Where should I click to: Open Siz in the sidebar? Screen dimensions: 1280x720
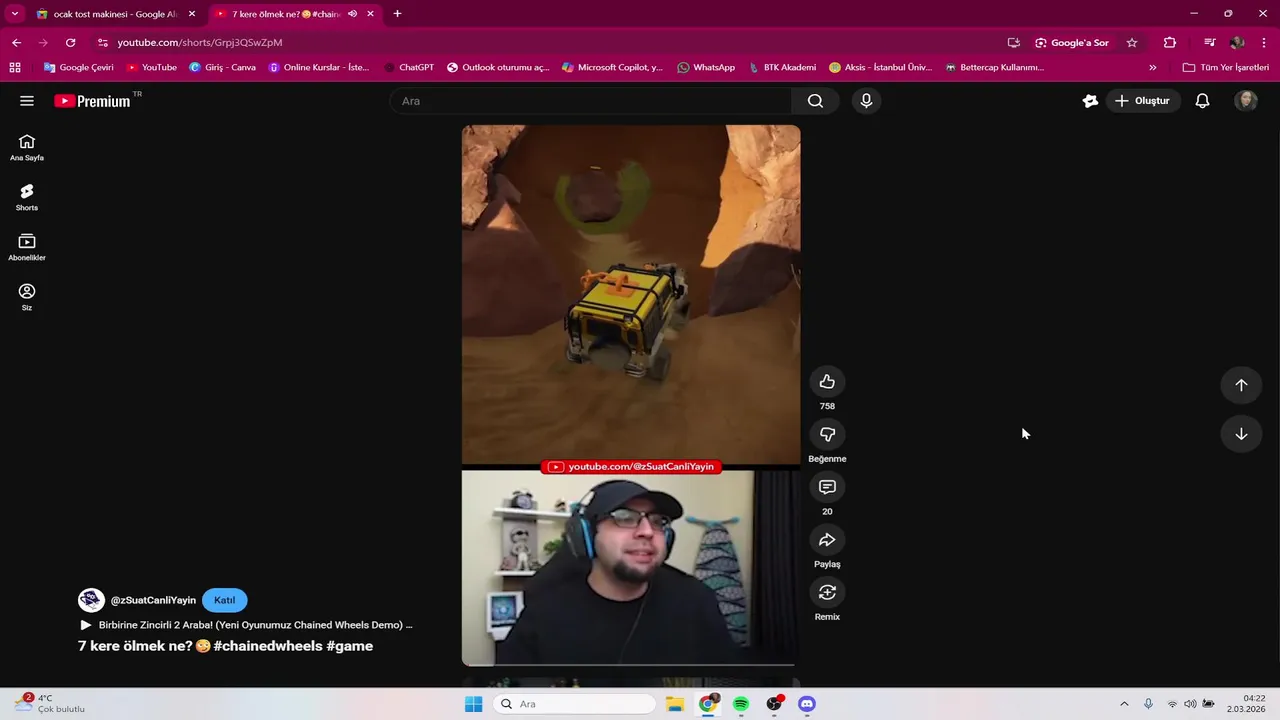click(27, 297)
